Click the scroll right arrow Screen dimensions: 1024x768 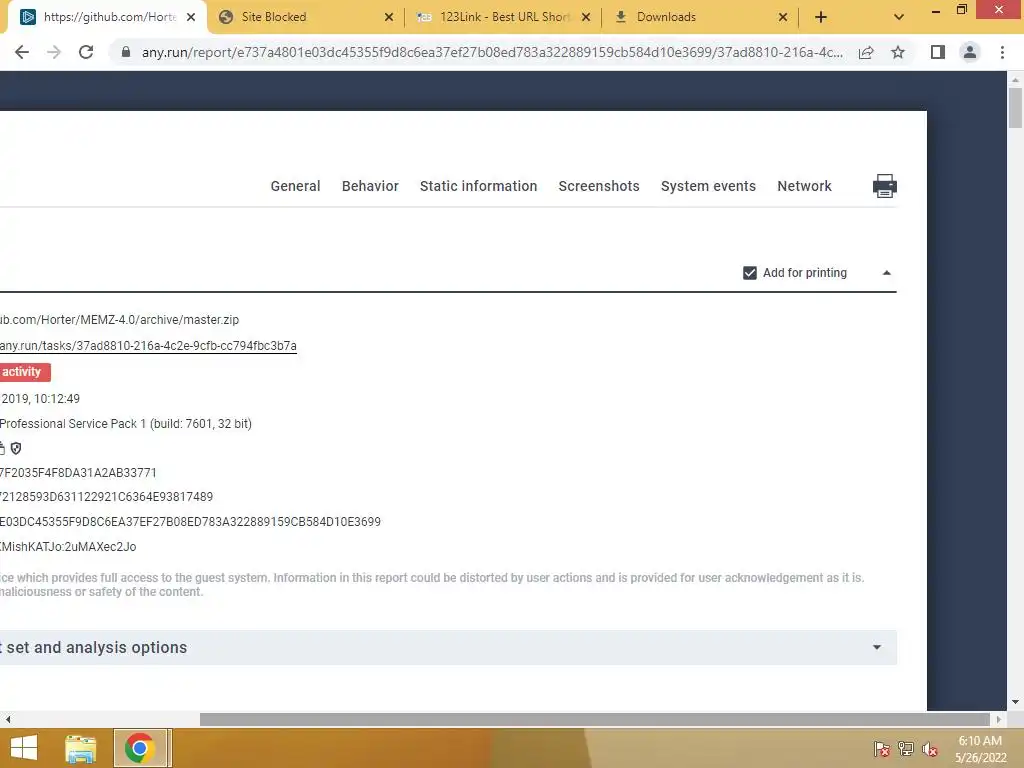click(999, 719)
